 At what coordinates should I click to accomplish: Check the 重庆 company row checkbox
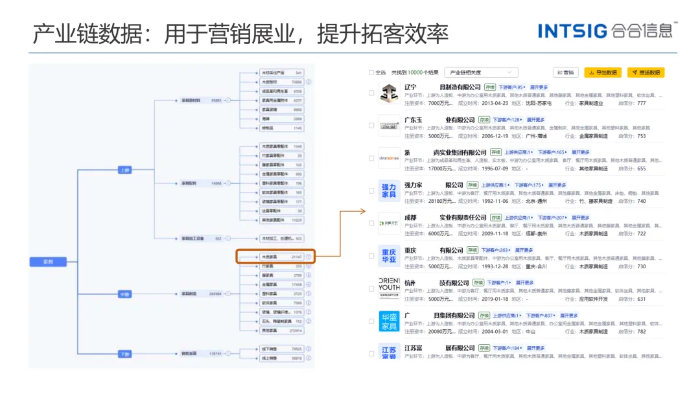point(371,256)
